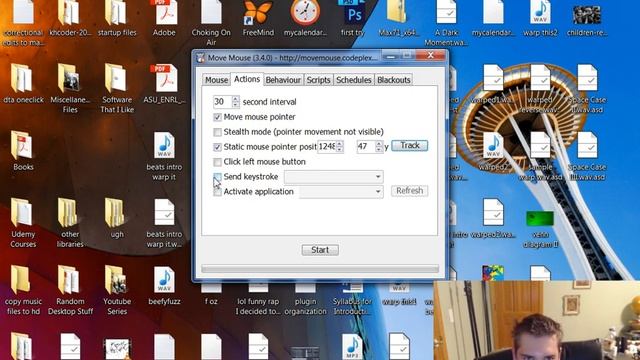Image resolution: width=640 pixels, height=360 pixels.
Task: Click the y position spinner arrows
Action: pyautogui.click(x=379, y=147)
